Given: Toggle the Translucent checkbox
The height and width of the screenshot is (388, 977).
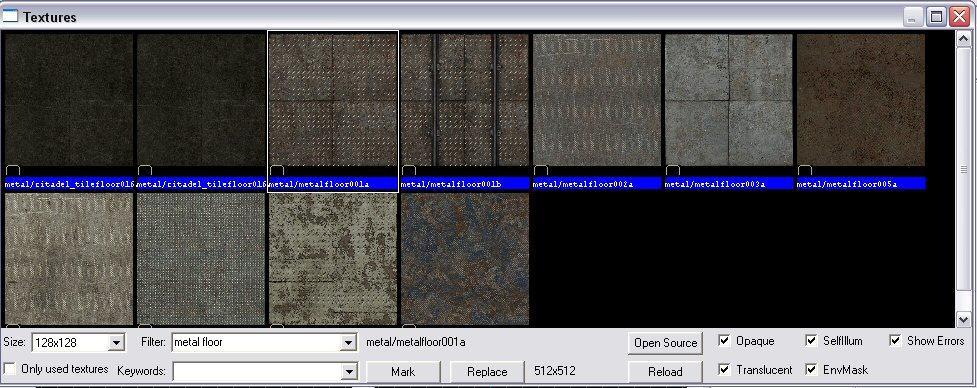Looking at the screenshot, I should pos(724,369).
